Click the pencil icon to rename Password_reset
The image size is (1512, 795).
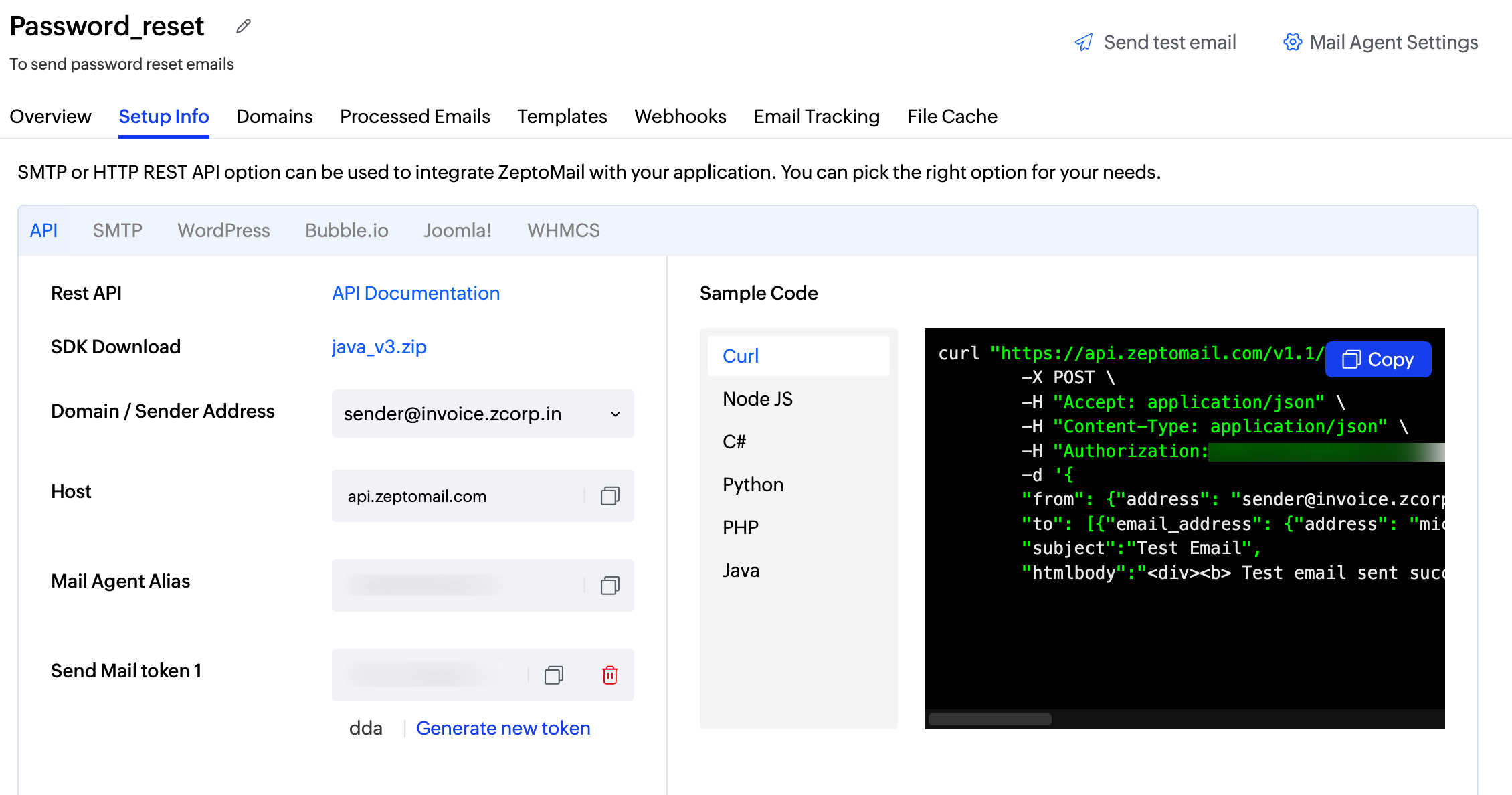244,26
